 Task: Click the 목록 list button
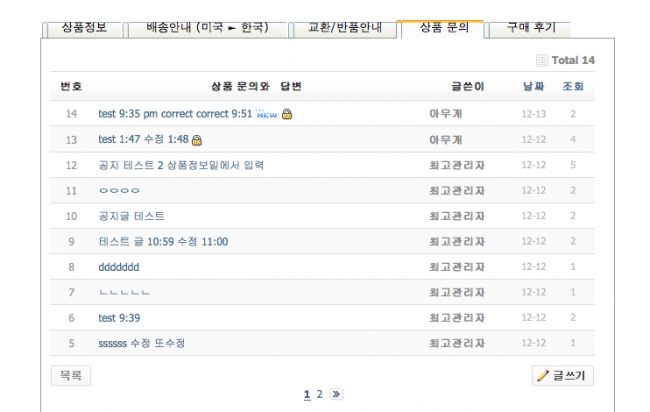point(71,376)
